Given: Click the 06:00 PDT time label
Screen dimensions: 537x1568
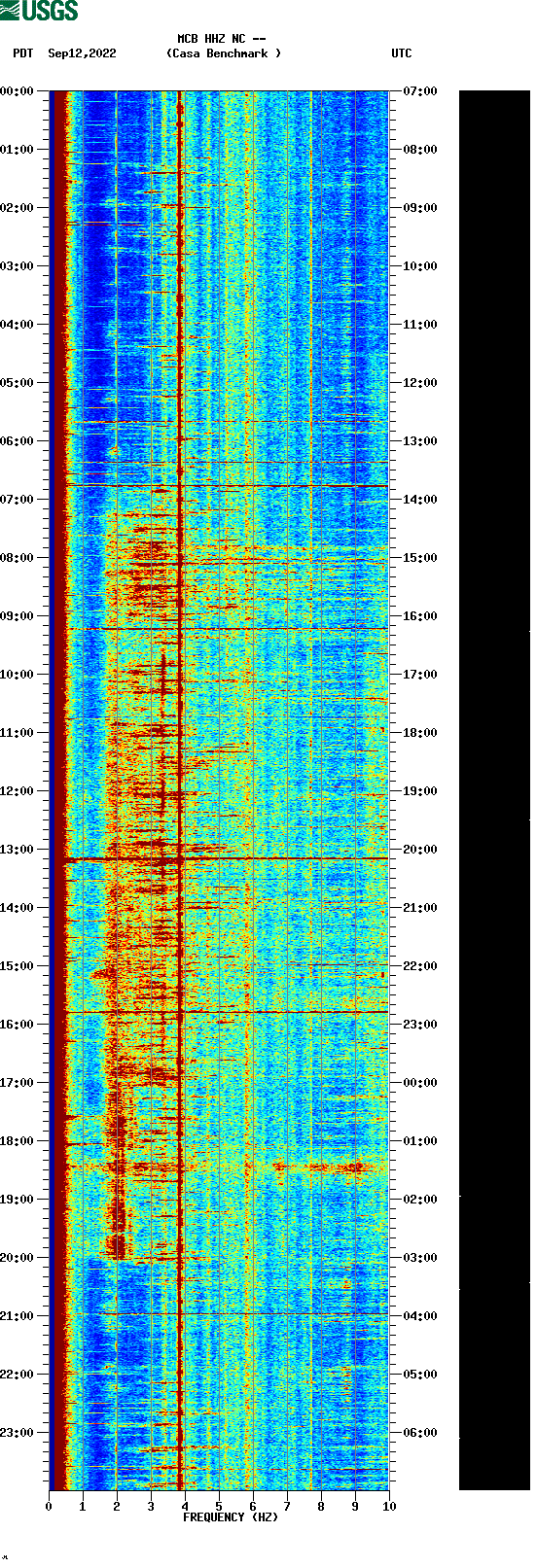Looking at the screenshot, I should (17, 441).
